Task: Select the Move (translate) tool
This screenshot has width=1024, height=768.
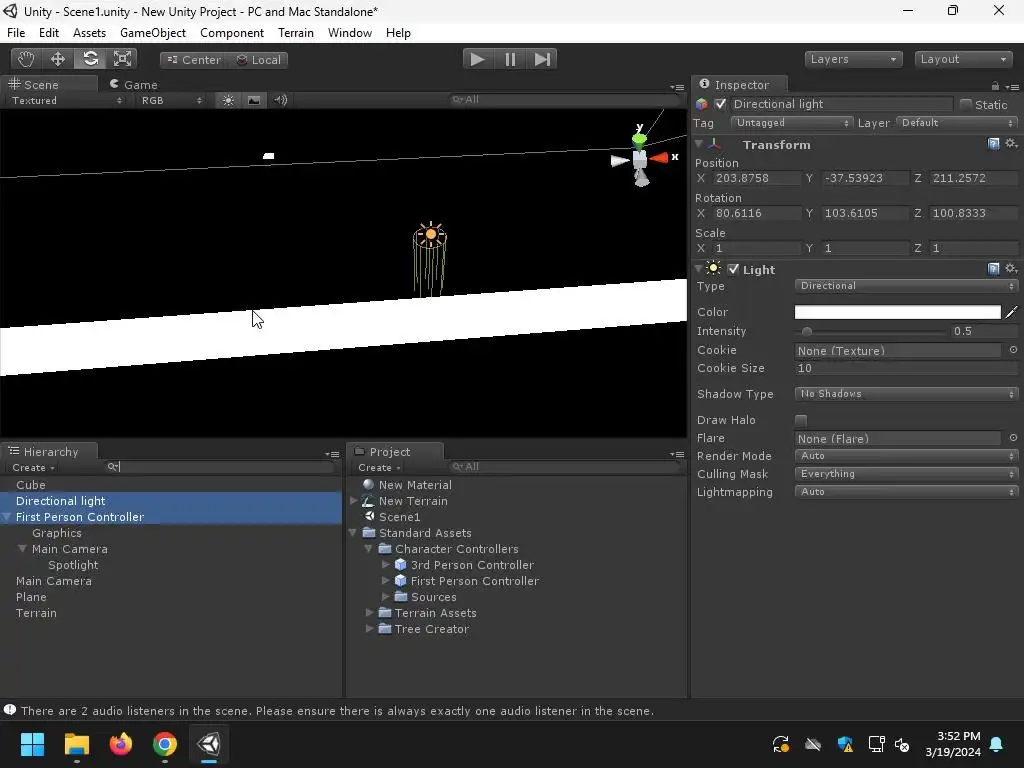Action: (x=58, y=59)
